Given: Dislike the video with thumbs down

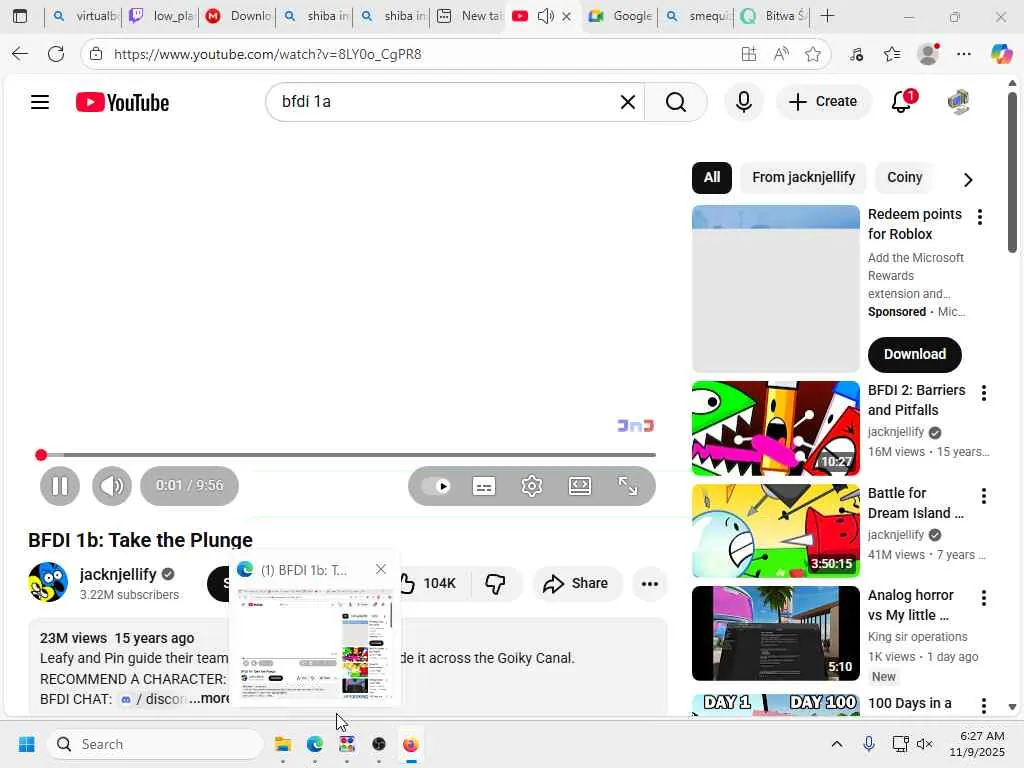Looking at the screenshot, I should coord(495,583).
